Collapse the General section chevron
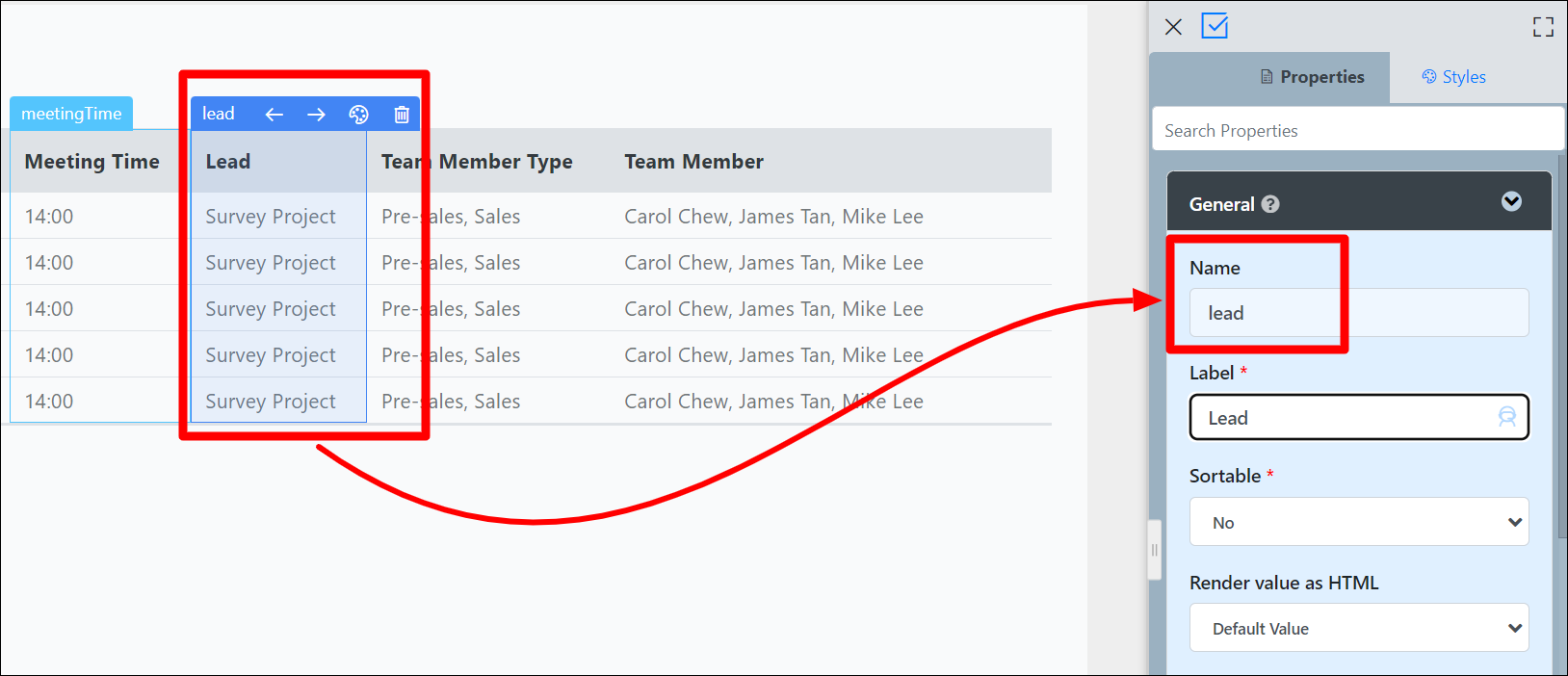 (1511, 201)
